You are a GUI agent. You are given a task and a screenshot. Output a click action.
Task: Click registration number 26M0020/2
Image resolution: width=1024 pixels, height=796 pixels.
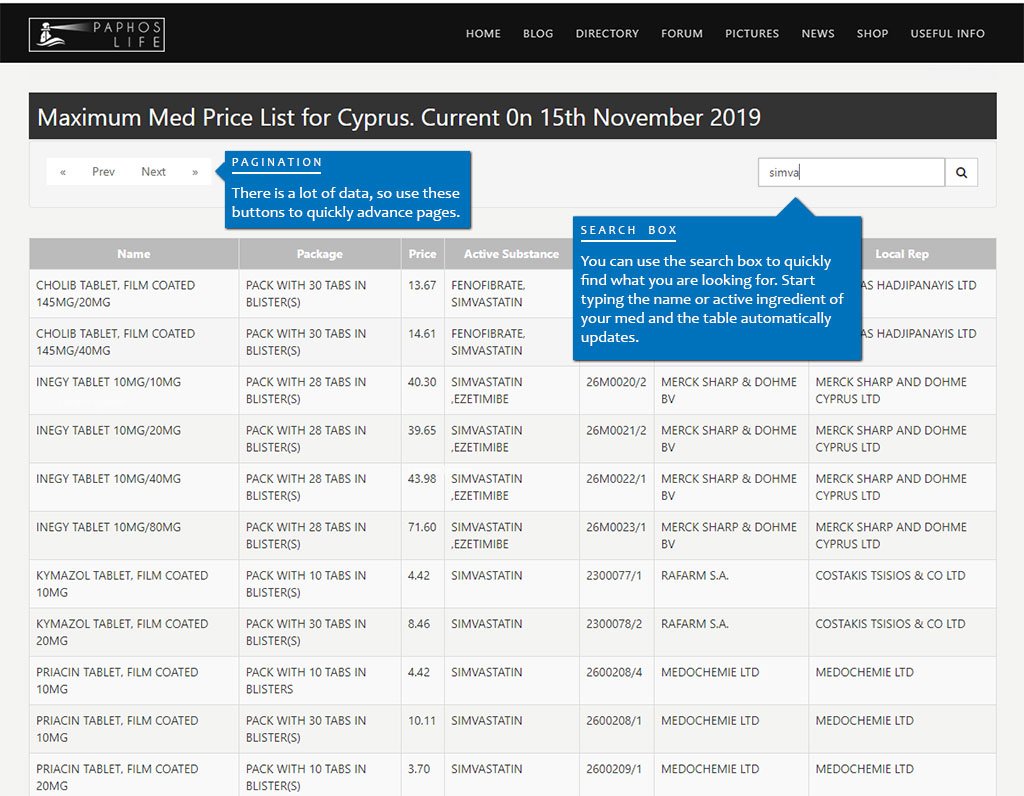click(616, 382)
